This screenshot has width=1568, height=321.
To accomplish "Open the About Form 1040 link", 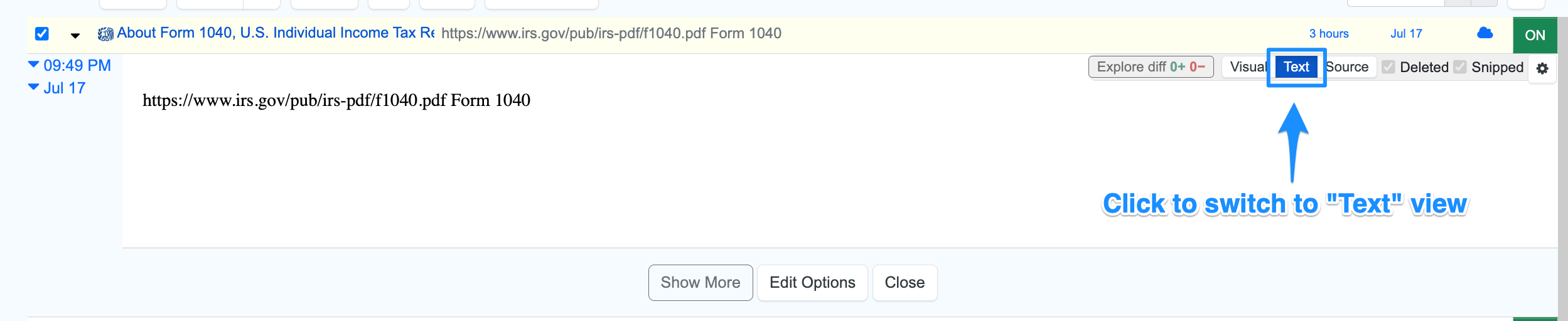I will coord(275,33).
